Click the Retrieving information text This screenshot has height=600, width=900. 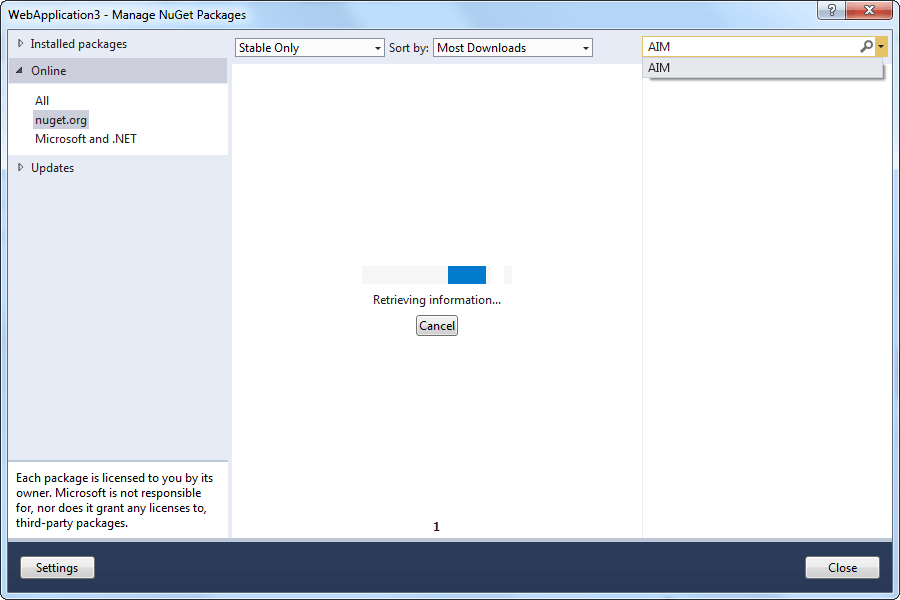[437, 300]
